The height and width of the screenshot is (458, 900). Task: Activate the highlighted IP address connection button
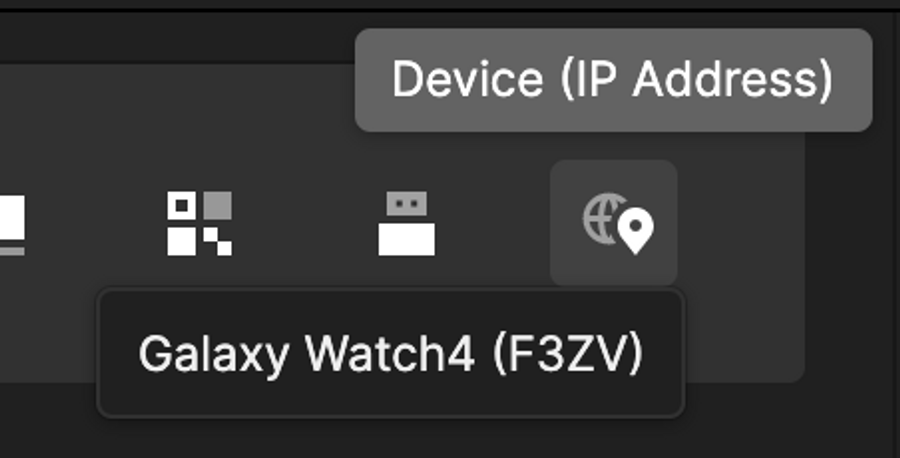click(614, 223)
